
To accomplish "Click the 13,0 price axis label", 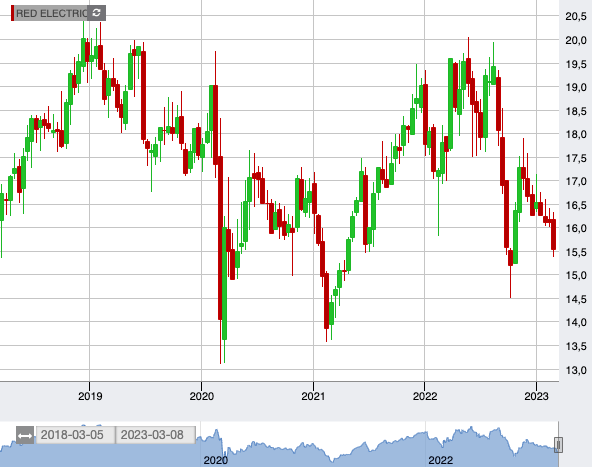I will click(576, 370).
